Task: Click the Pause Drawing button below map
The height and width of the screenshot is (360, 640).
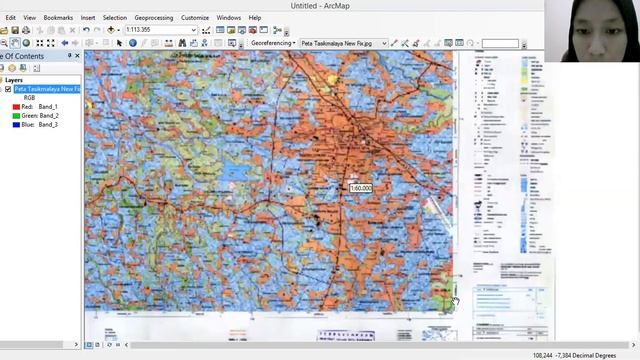Action: 118,345
